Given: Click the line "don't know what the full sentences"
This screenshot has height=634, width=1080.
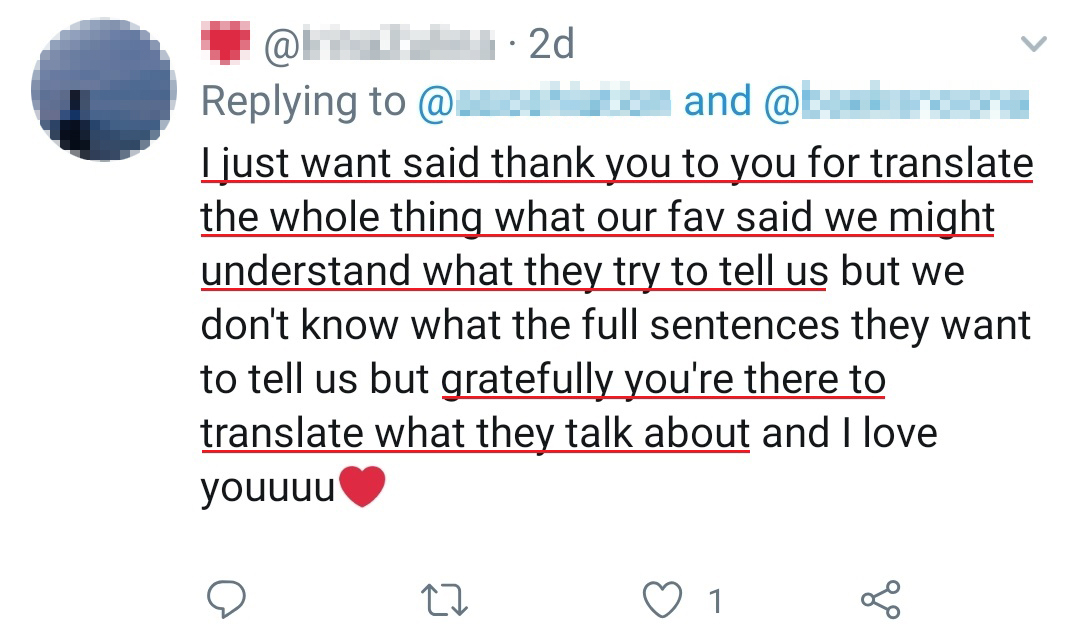Looking at the screenshot, I should (x=616, y=326).
